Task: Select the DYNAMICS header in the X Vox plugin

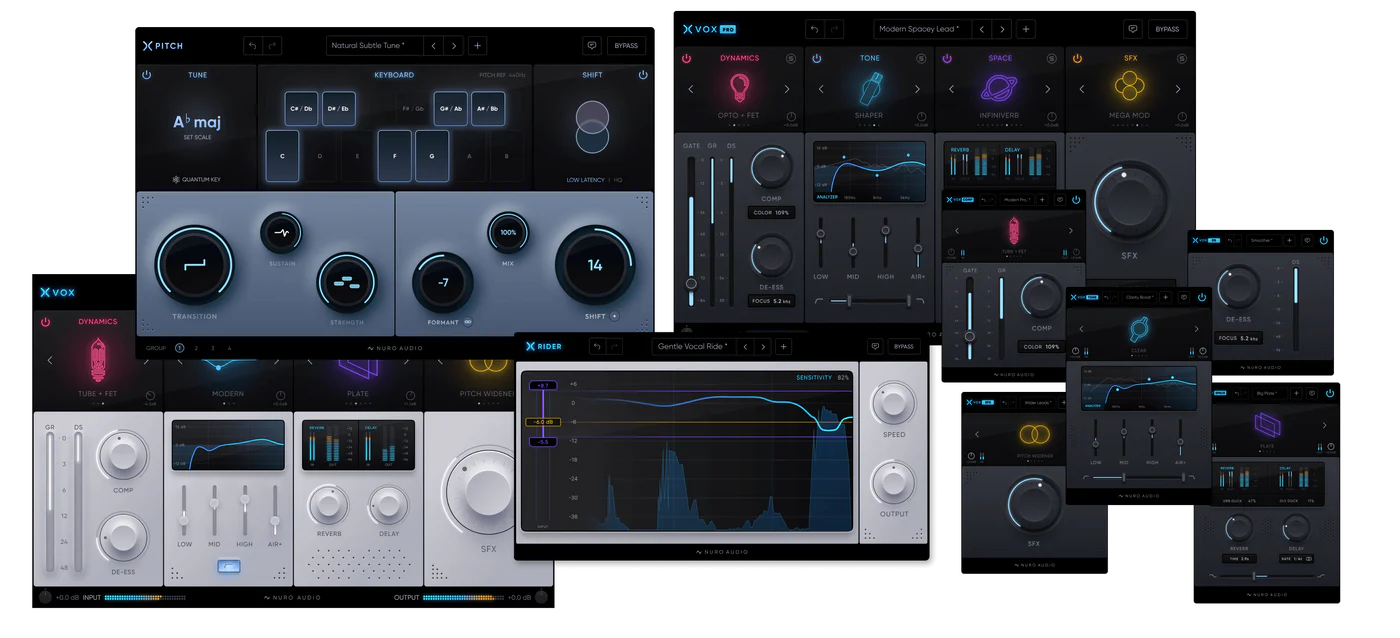Action: point(96,321)
